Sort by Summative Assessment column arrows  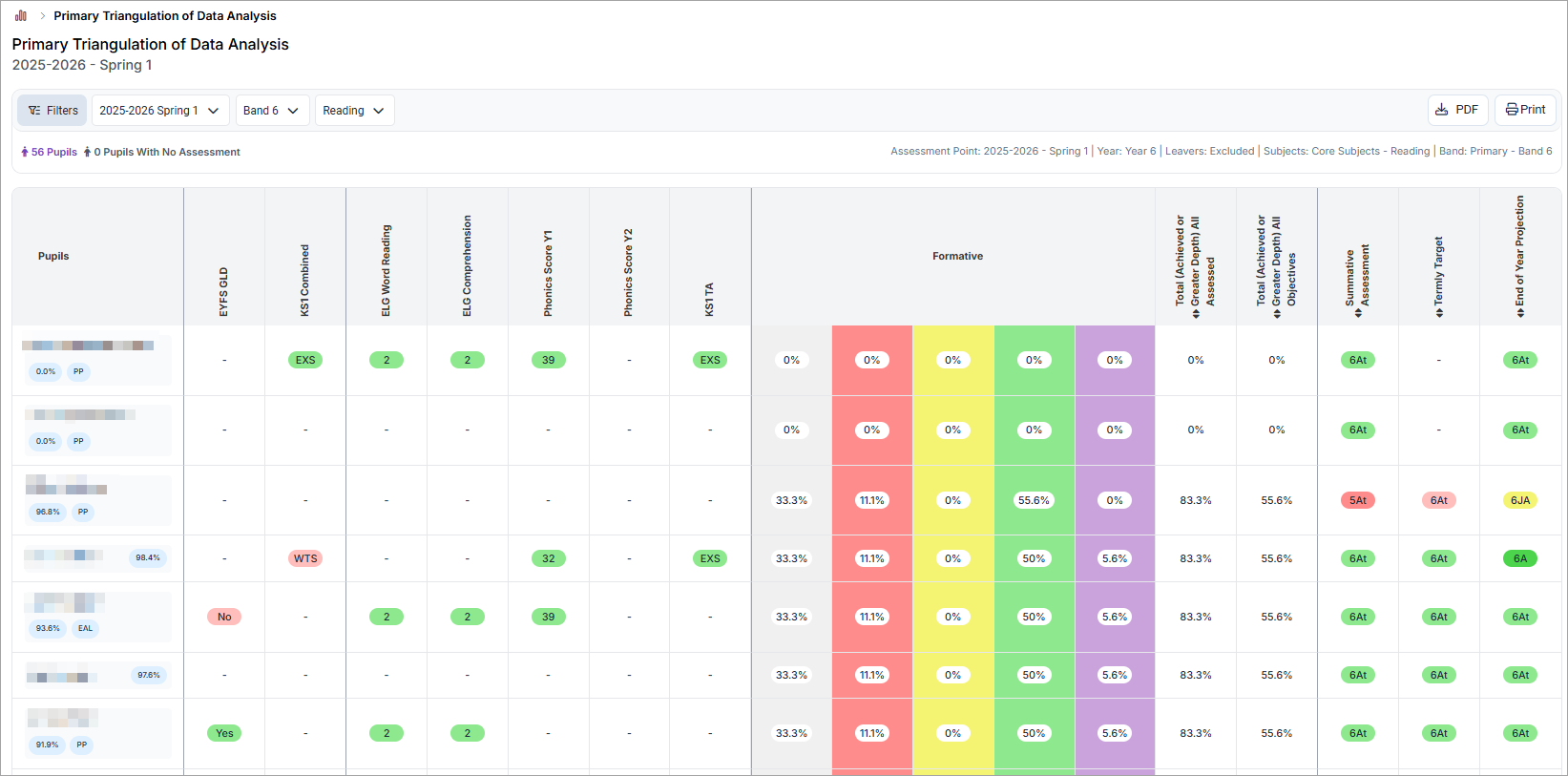(1358, 312)
